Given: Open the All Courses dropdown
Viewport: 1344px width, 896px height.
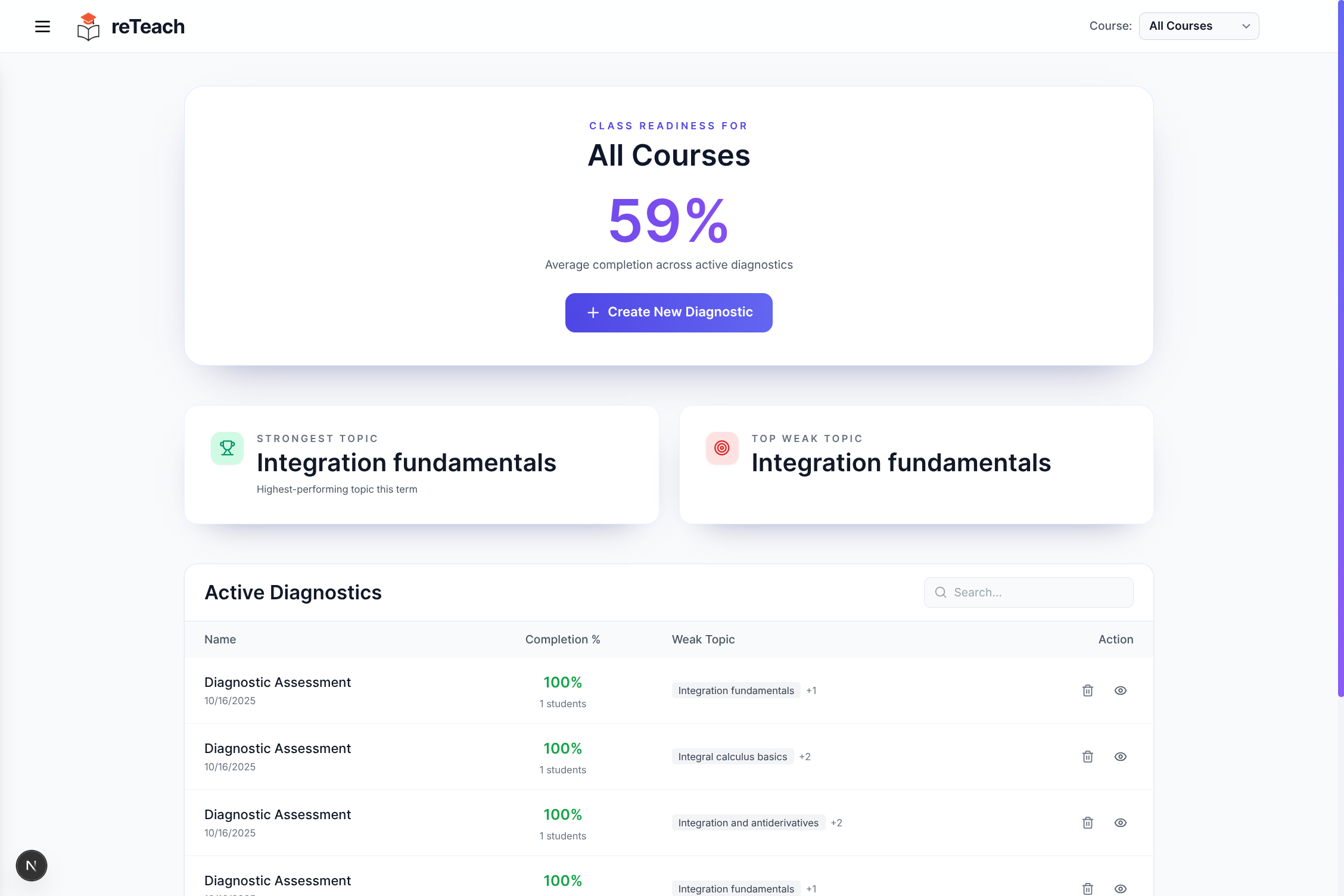Looking at the screenshot, I should (1198, 26).
